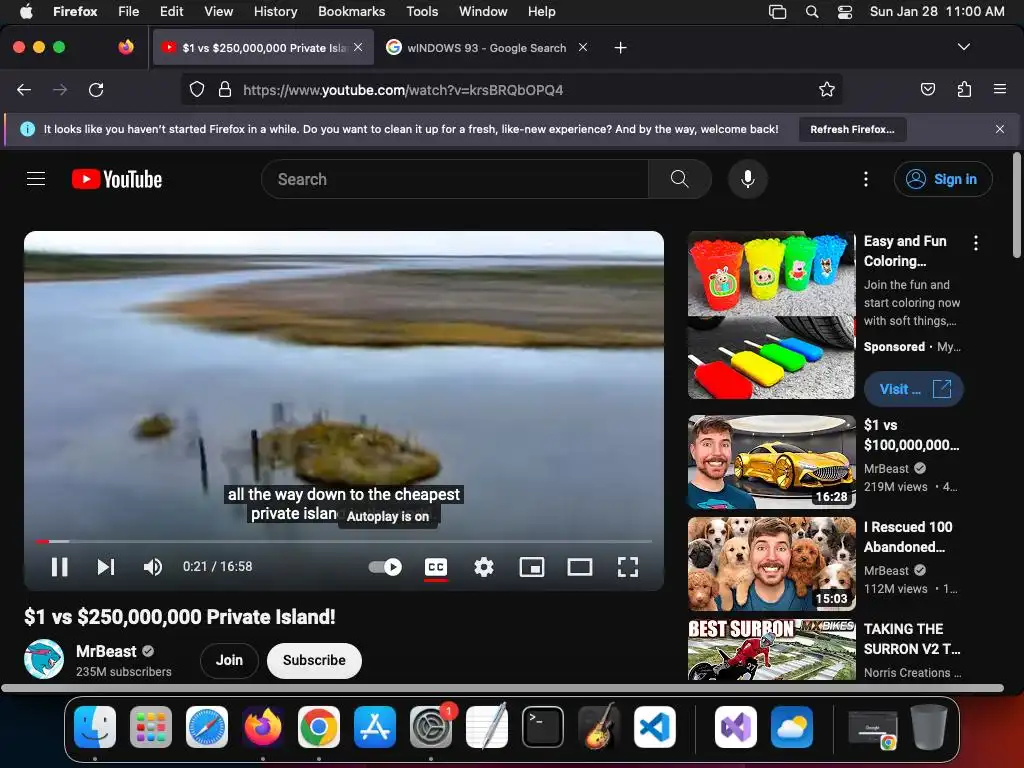Open the View menu
The width and height of the screenshot is (1024, 768).
[x=218, y=11]
